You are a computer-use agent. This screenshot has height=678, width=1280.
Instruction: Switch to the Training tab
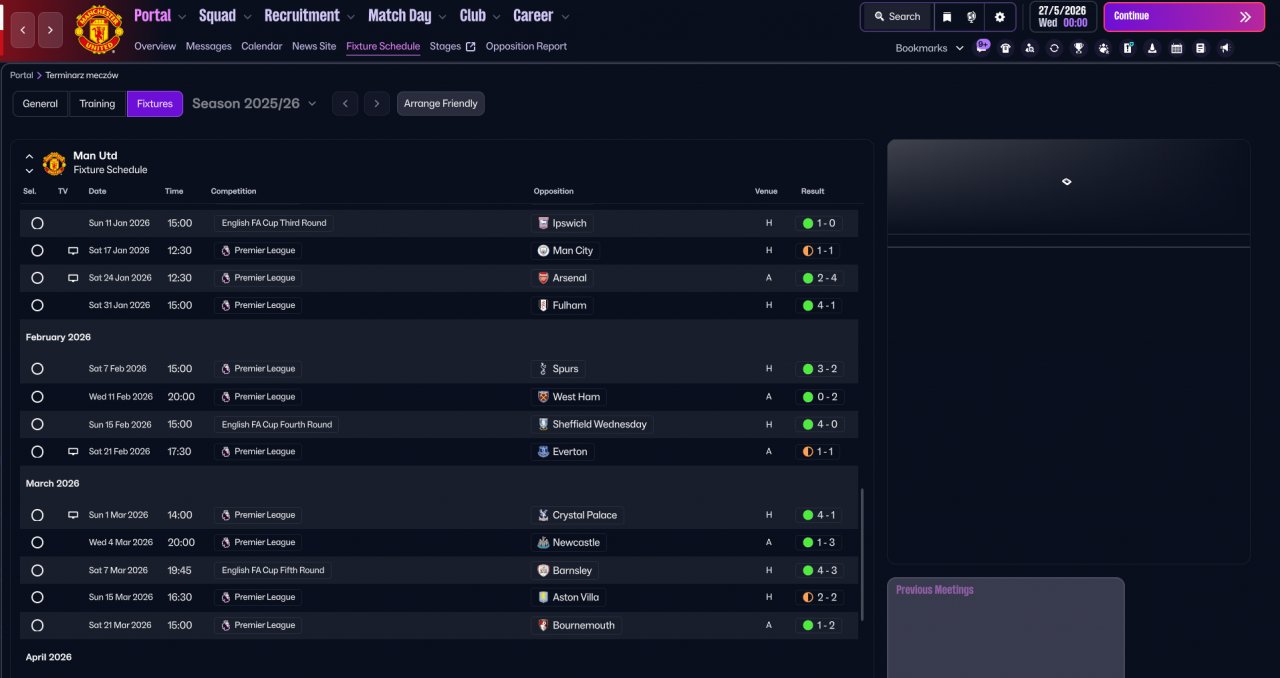click(x=97, y=104)
